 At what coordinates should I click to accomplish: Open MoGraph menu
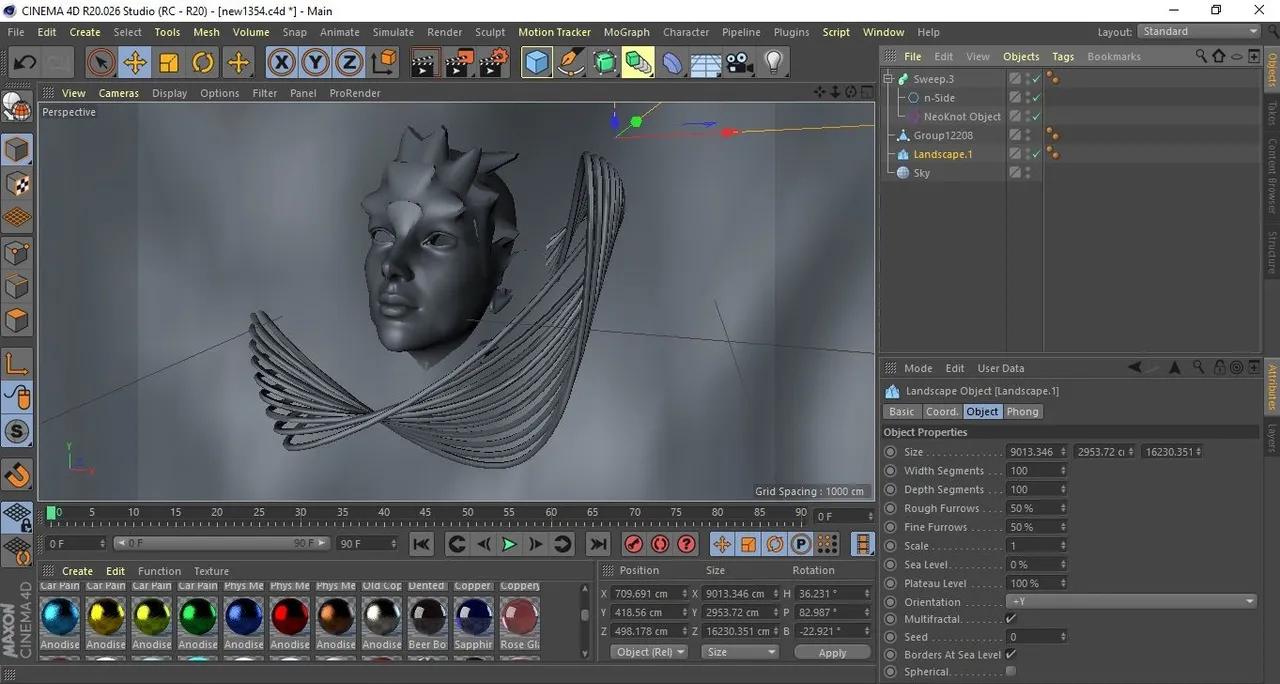click(626, 32)
